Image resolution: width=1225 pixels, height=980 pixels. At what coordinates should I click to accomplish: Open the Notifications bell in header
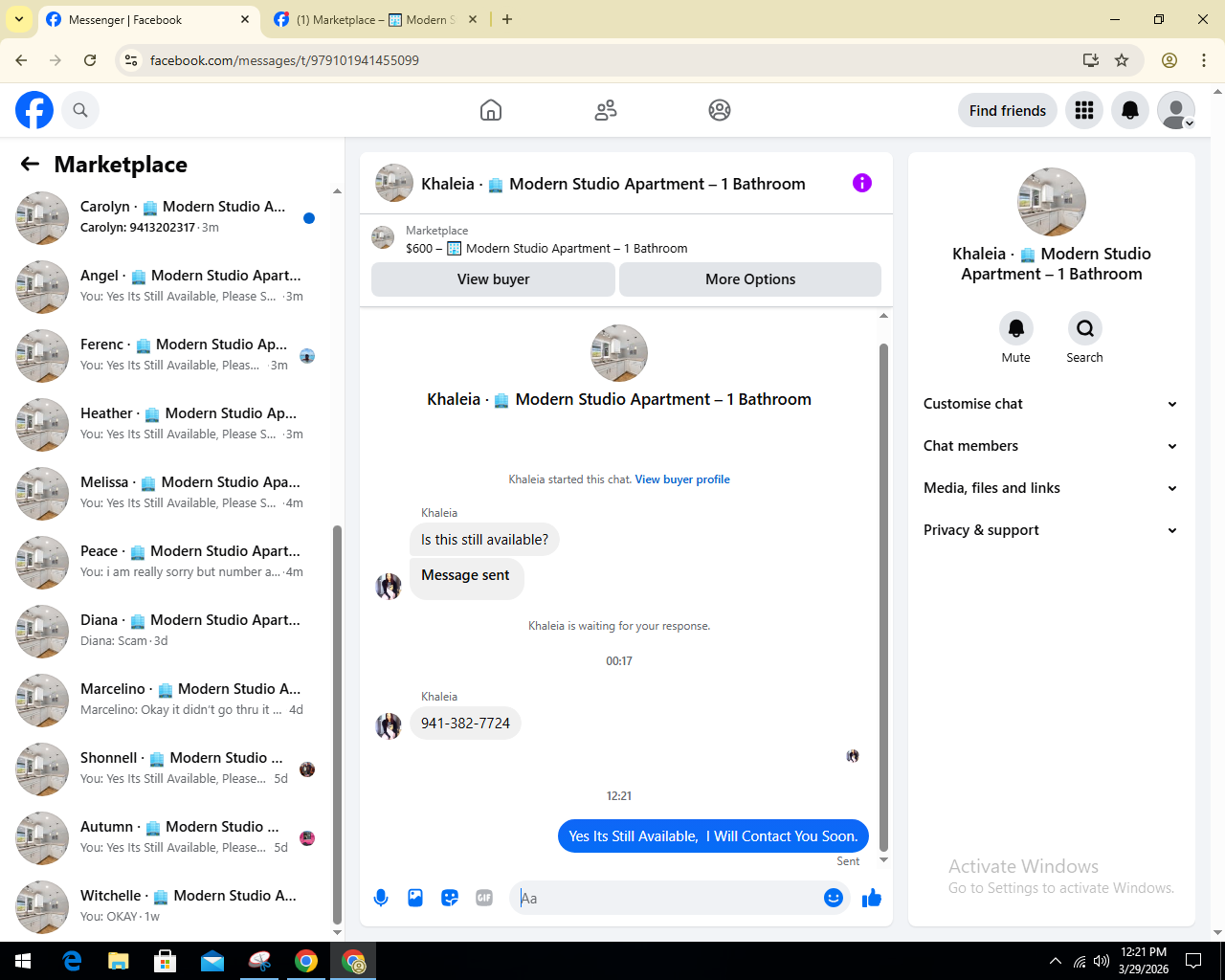tap(1130, 110)
